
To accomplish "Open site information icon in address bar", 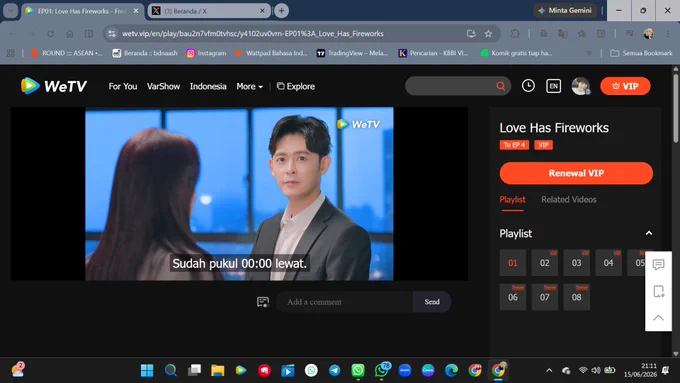I will pyautogui.click(x=112, y=33).
